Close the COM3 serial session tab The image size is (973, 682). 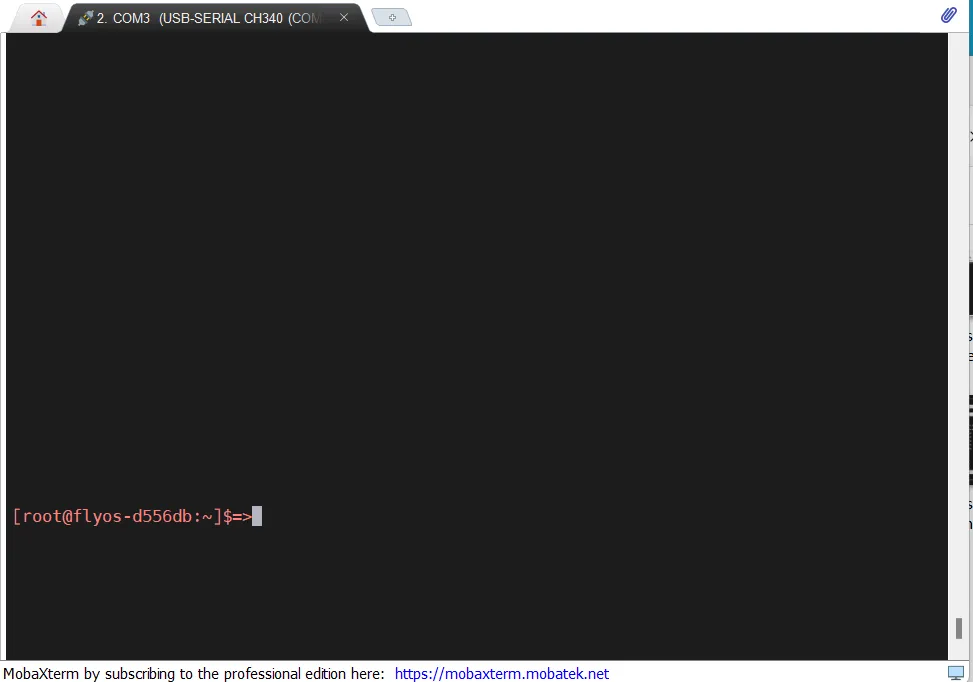pyautogui.click(x=344, y=17)
